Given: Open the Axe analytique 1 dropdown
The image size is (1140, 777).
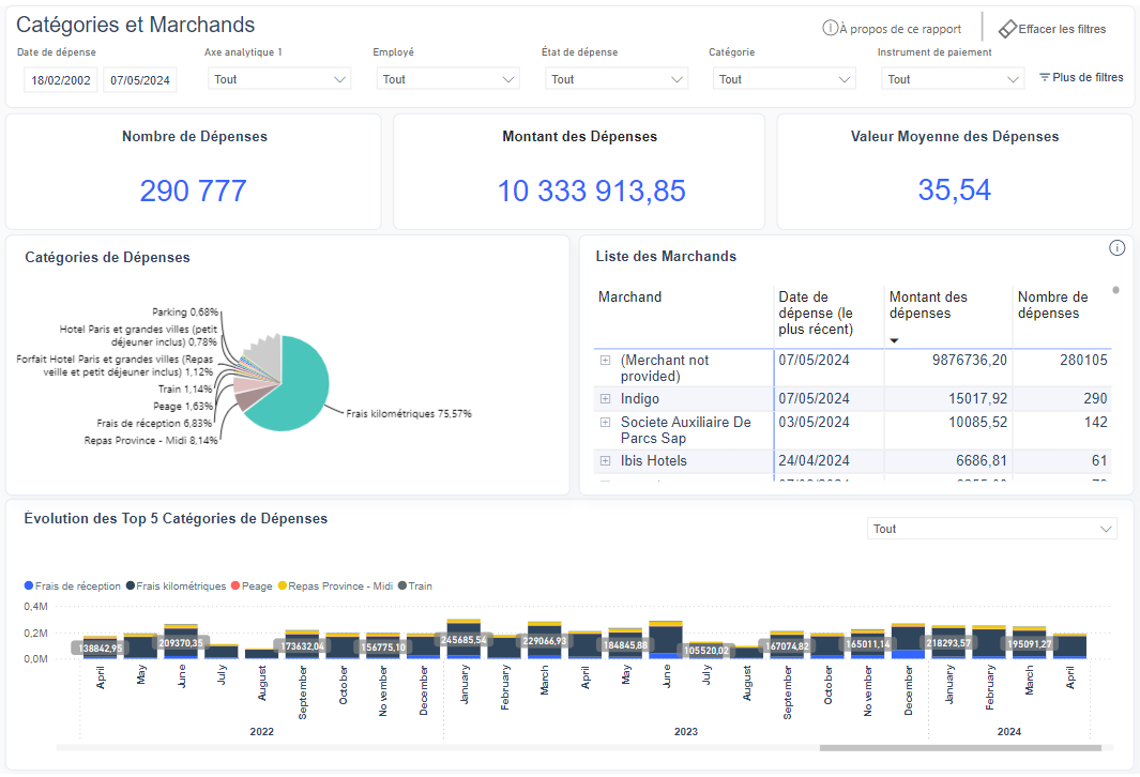Looking at the screenshot, I should [279, 79].
